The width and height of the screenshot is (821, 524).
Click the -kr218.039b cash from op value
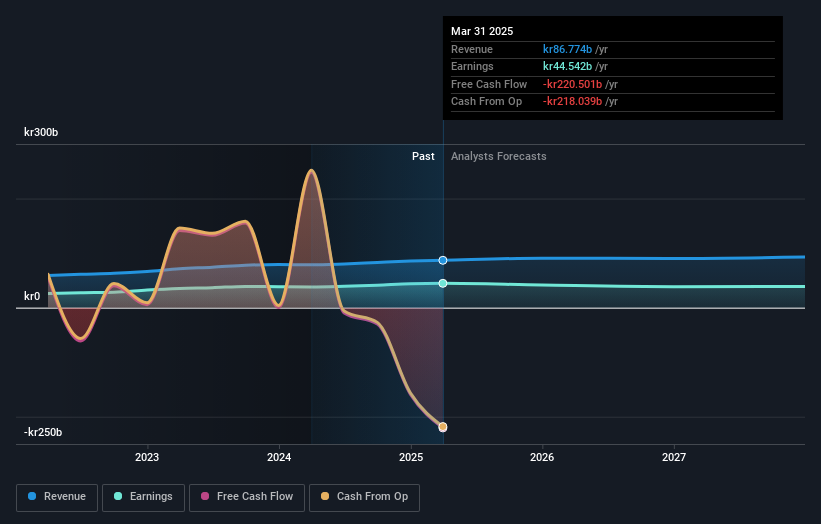tap(572, 102)
